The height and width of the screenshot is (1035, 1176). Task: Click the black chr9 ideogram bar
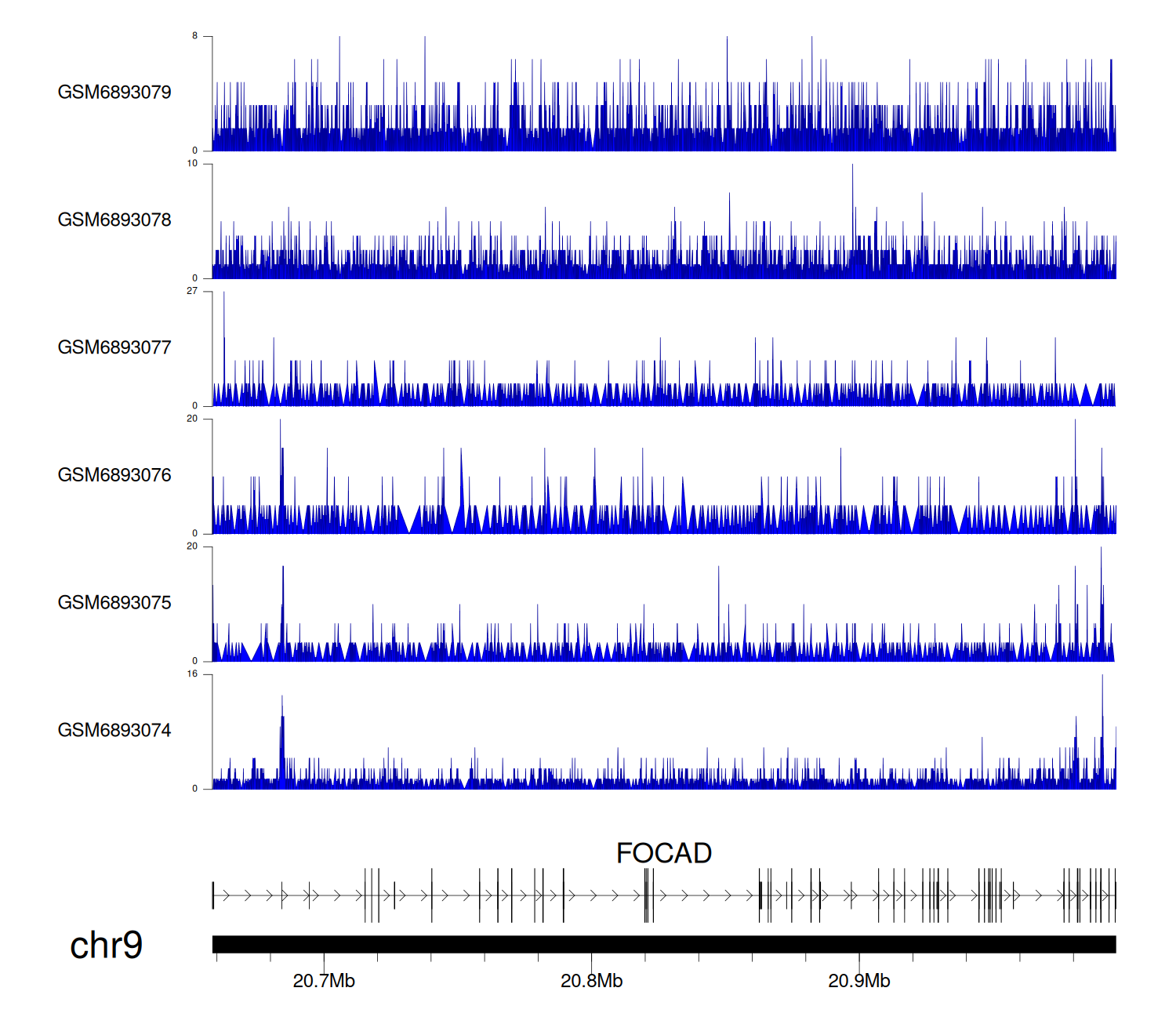663,944
